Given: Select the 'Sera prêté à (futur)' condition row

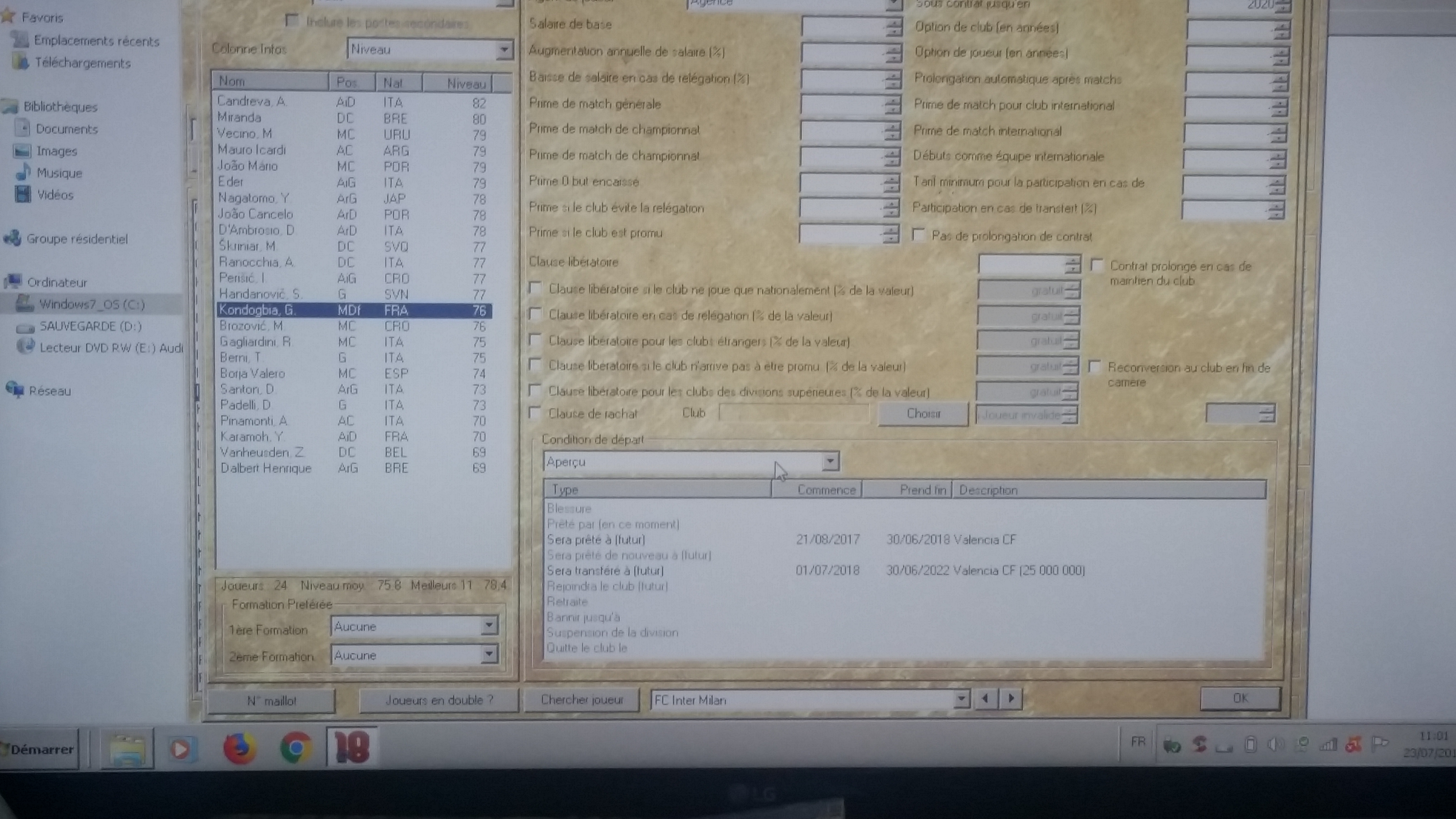Looking at the screenshot, I should [x=904, y=539].
